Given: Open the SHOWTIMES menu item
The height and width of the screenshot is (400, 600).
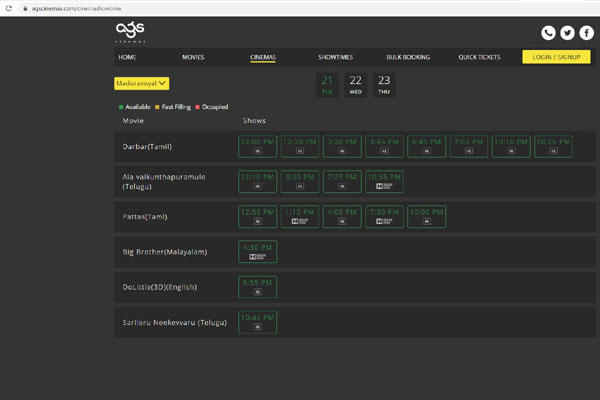Looking at the screenshot, I should (335, 57).
